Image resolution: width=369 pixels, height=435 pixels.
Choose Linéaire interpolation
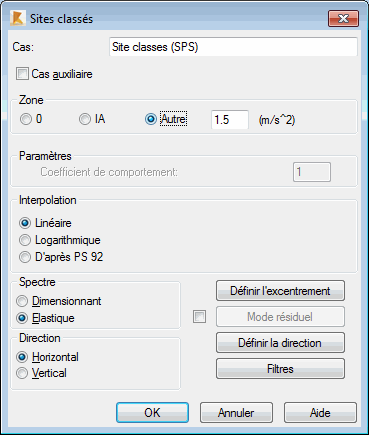tap(25, 223)
